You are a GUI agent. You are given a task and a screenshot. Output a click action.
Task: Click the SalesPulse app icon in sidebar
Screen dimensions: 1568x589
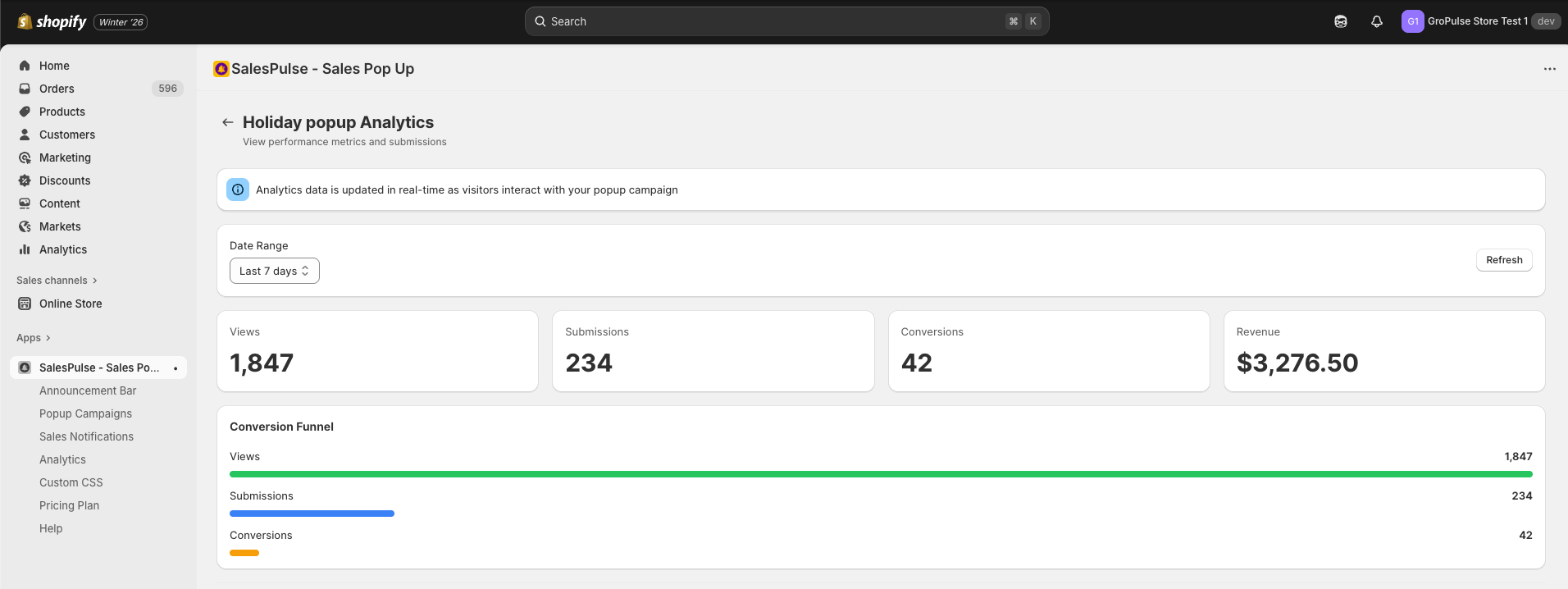pos(25,368)
